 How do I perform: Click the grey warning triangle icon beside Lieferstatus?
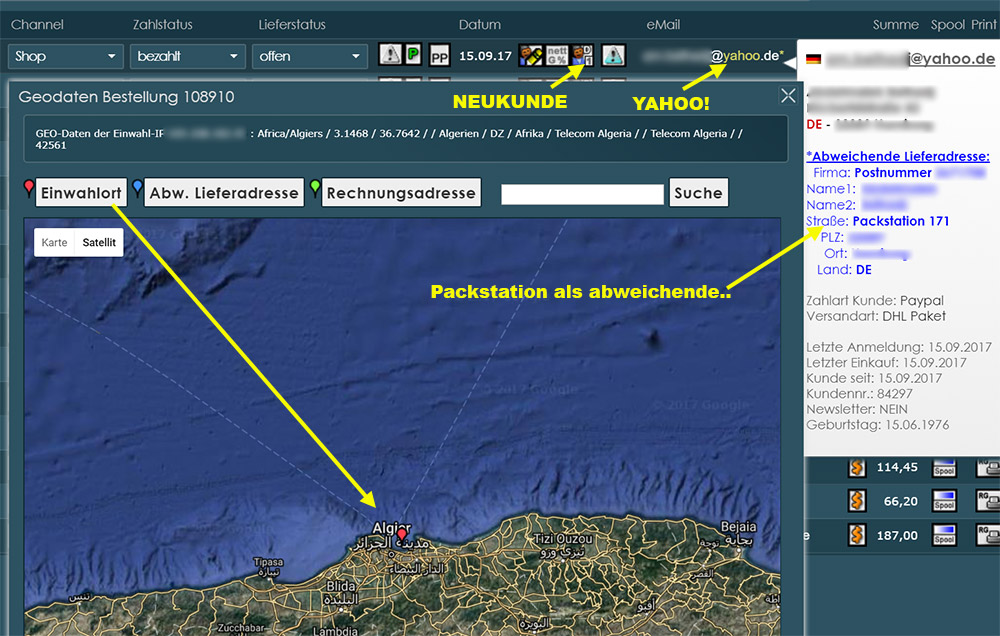point(390,55)
